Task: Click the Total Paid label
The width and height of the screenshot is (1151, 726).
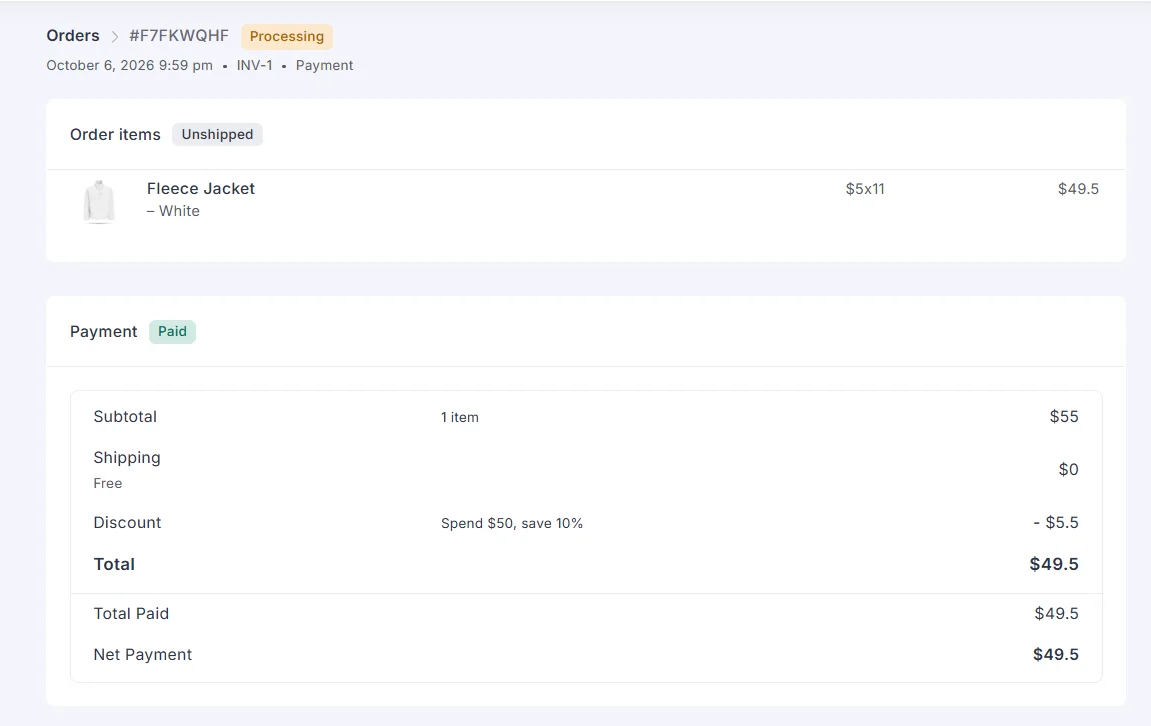Action: click(x=131, y=614)
